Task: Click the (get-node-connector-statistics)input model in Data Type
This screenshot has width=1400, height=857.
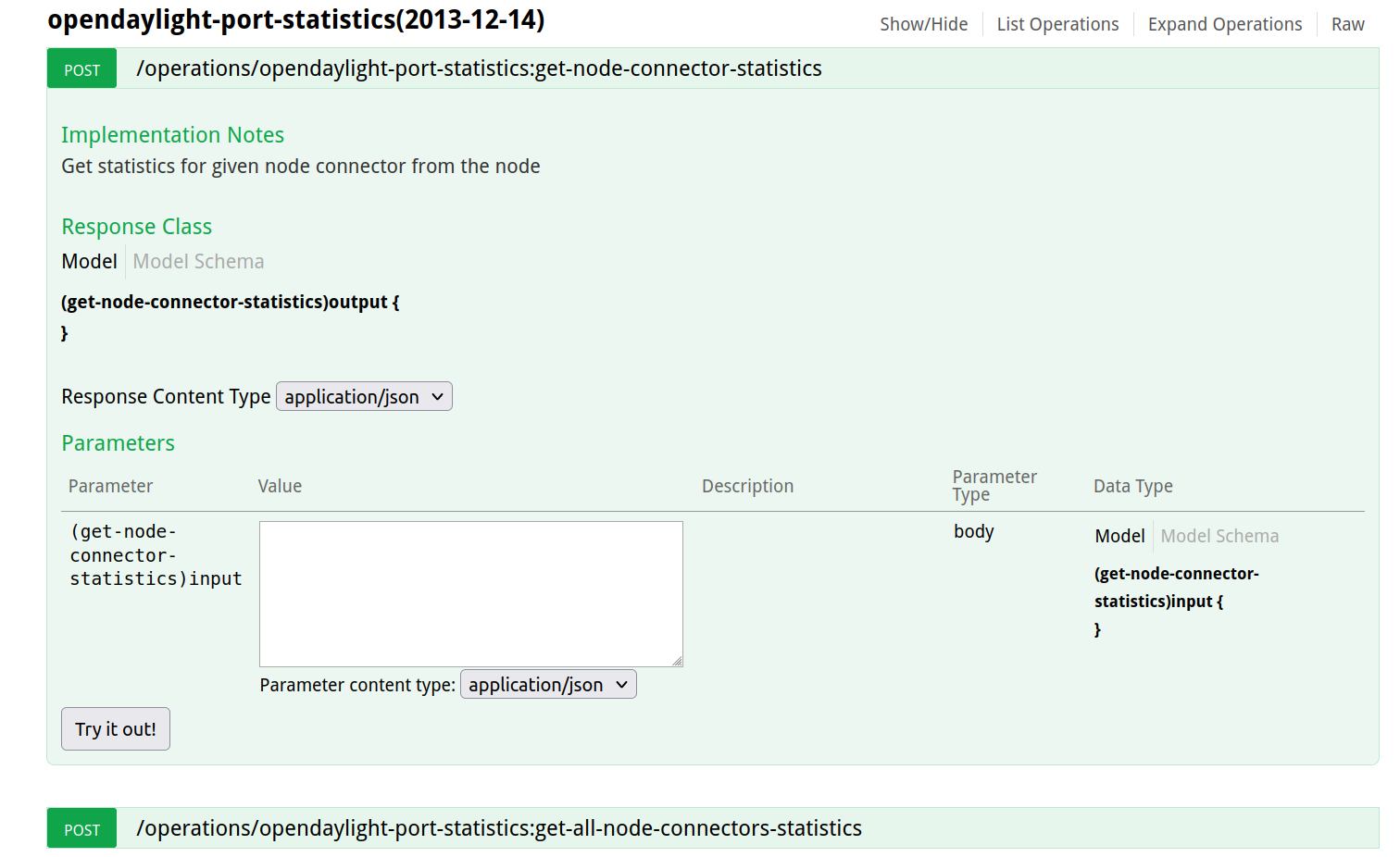Action: click(x=1176, y=587)
